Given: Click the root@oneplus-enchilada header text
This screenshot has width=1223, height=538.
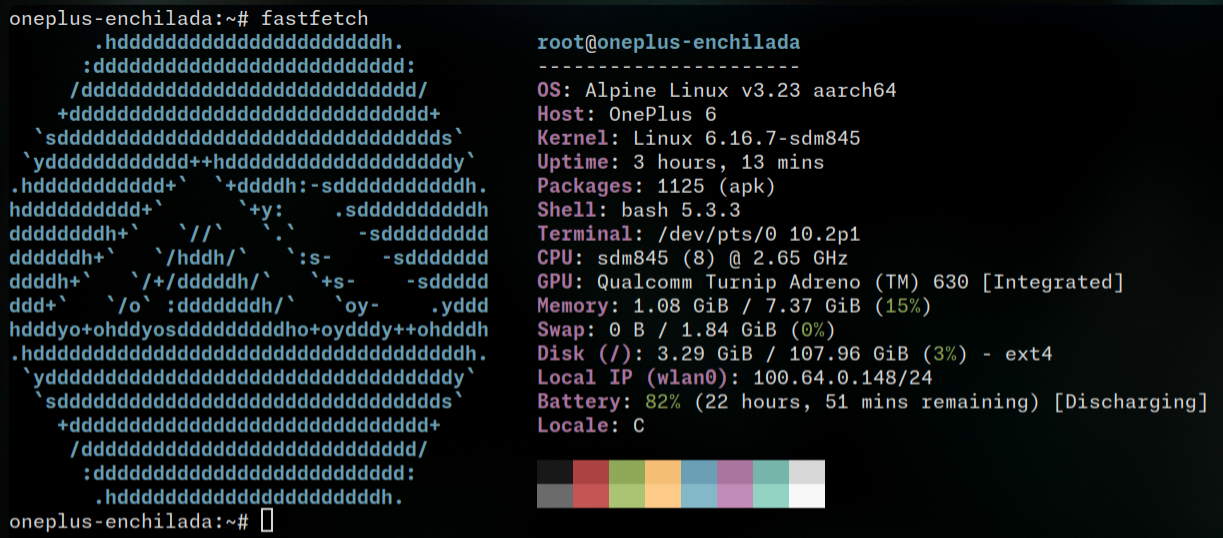Looking at the screenshot, I should pyautogui.click(x=668, y=43).
